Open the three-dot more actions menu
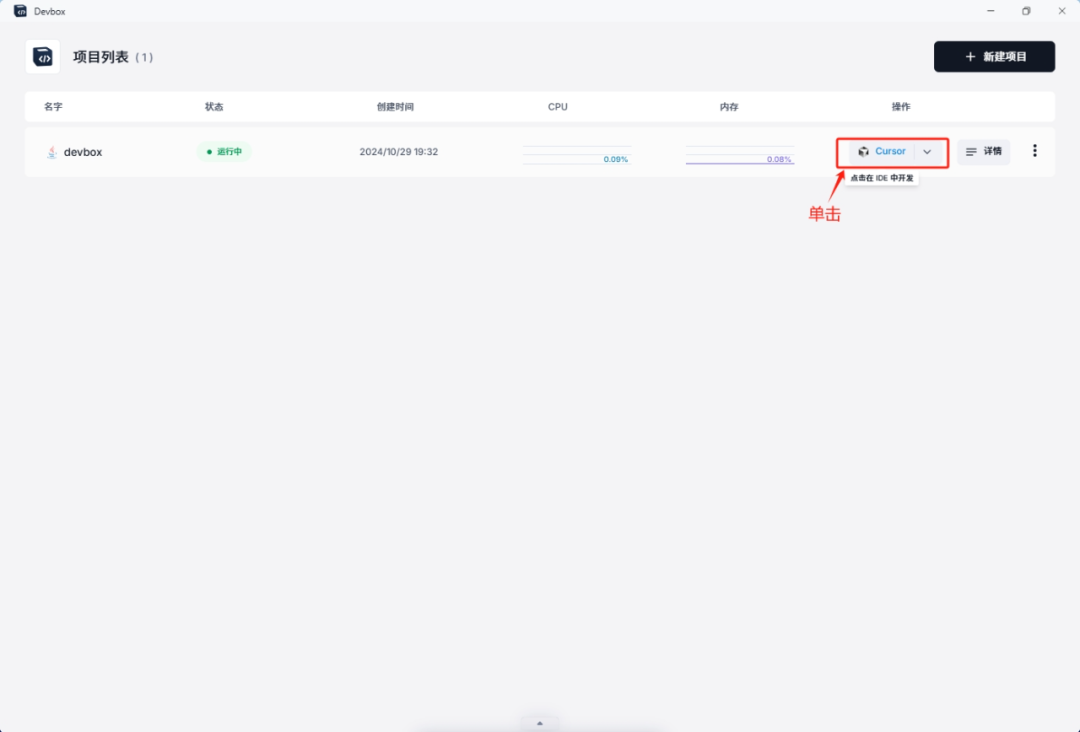Image resolution: width=1080 pixels, height=732 pixels. 1035,151
